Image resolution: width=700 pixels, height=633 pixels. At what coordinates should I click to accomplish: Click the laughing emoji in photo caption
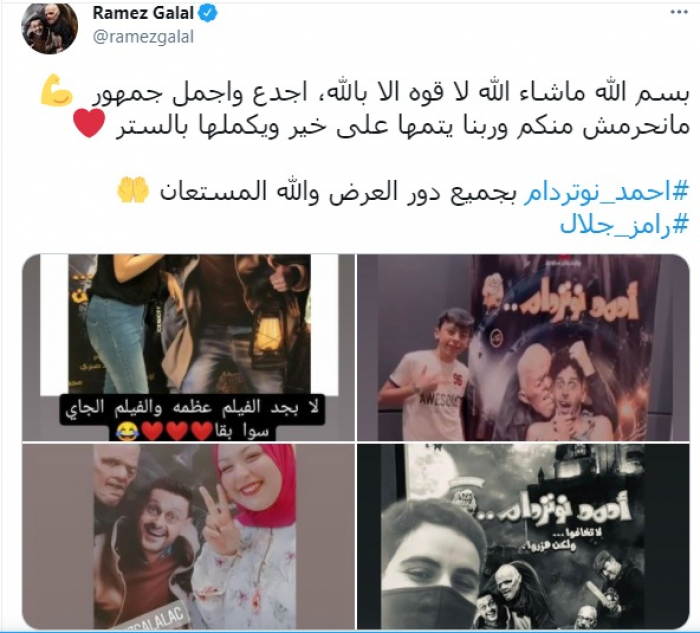click(x=126, y=432)
